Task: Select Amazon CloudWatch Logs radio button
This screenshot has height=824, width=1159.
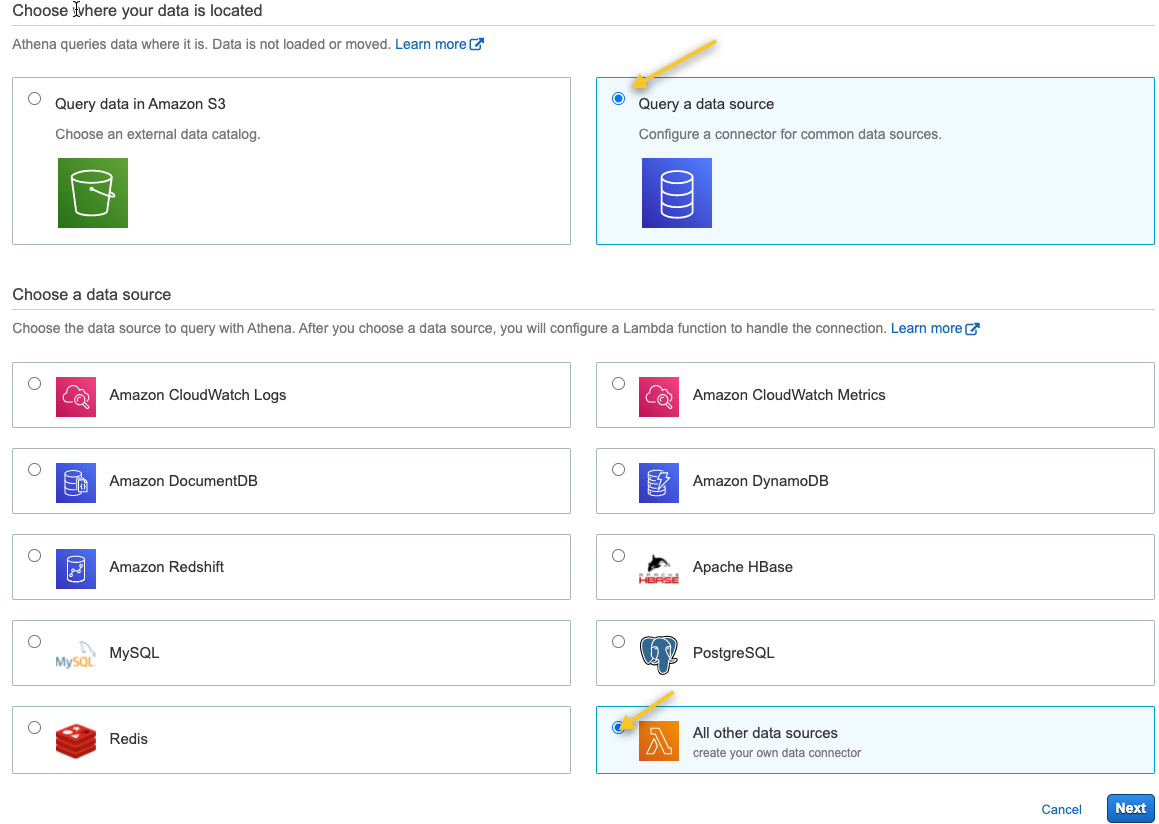Action: pos(34,384)
